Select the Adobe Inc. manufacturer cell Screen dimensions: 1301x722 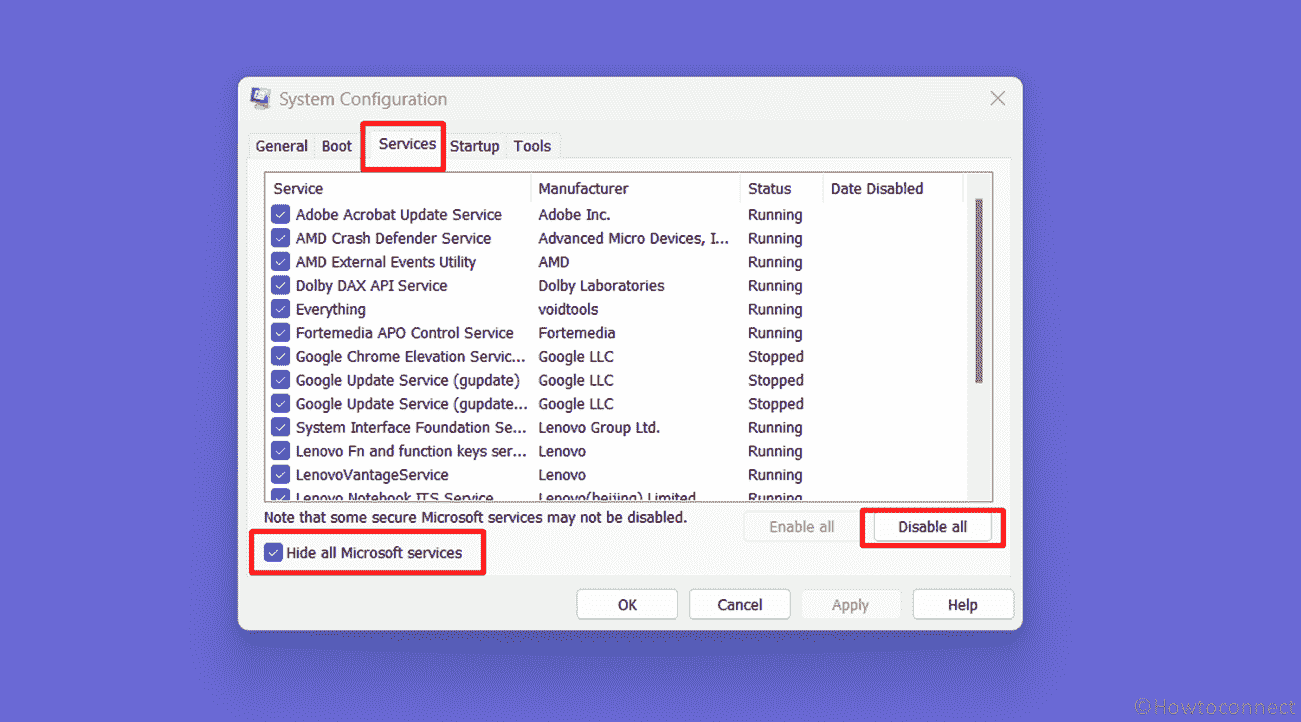pos(574,215)
